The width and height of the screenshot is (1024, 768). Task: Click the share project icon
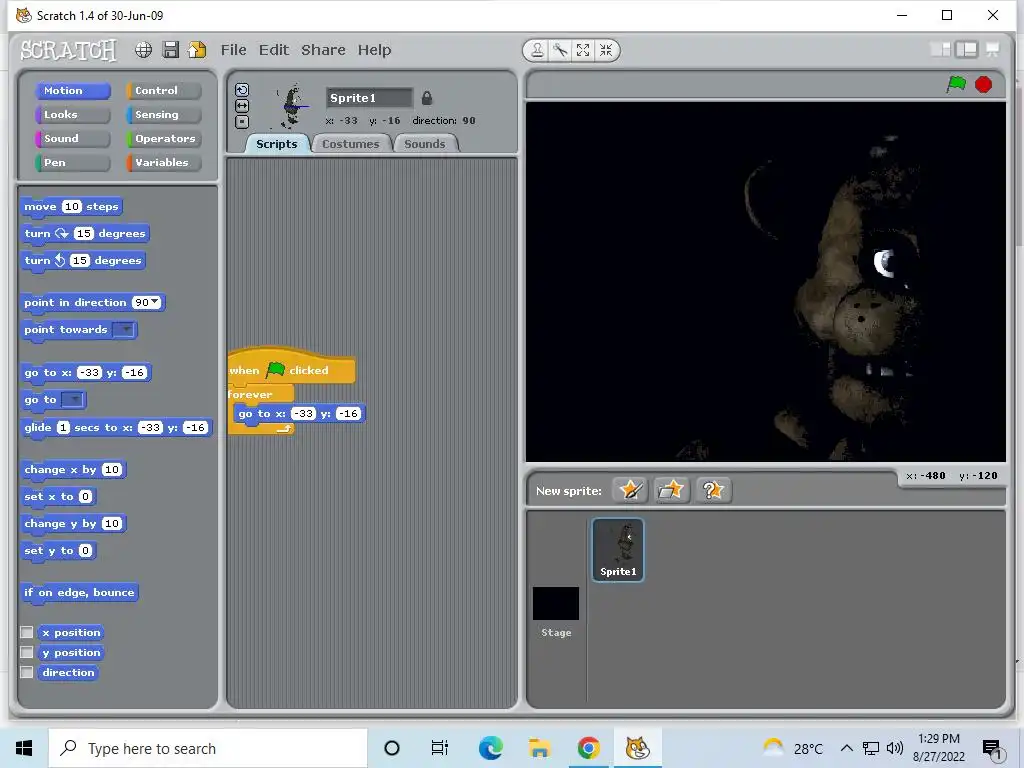coord(197,50)
